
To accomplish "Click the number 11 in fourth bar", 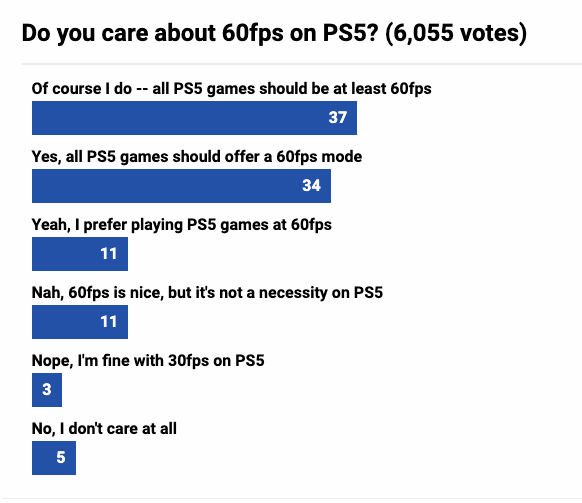I will click(x=109, y=322).
